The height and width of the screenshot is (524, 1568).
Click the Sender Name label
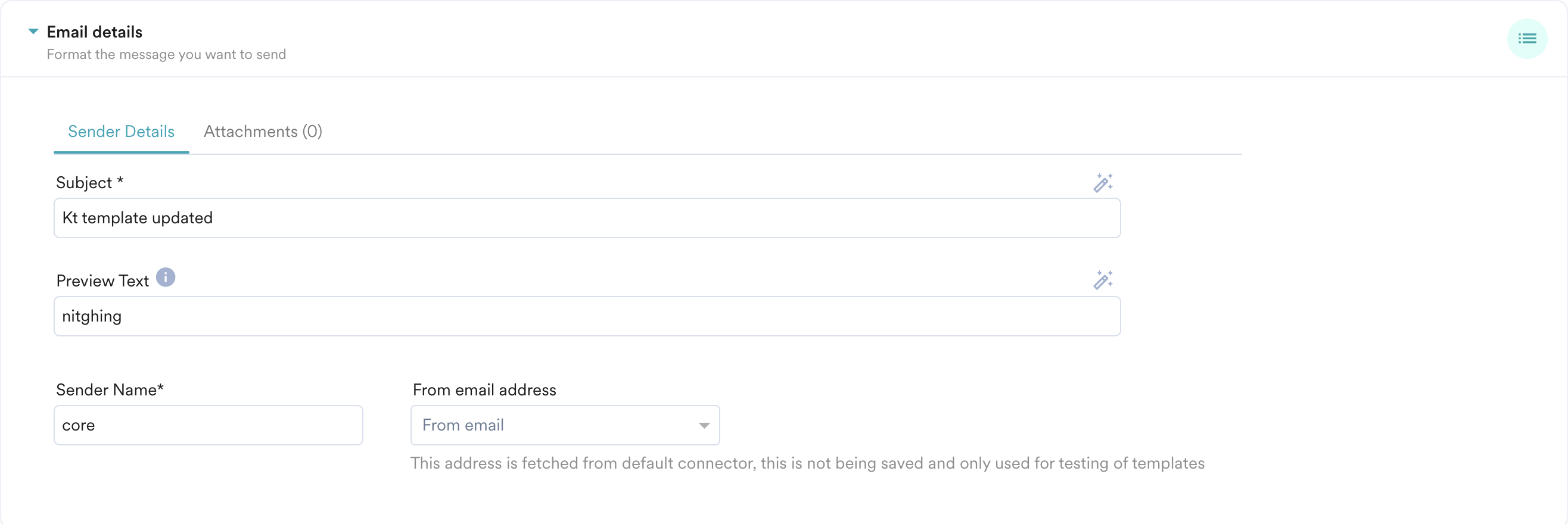click(110, 389)
